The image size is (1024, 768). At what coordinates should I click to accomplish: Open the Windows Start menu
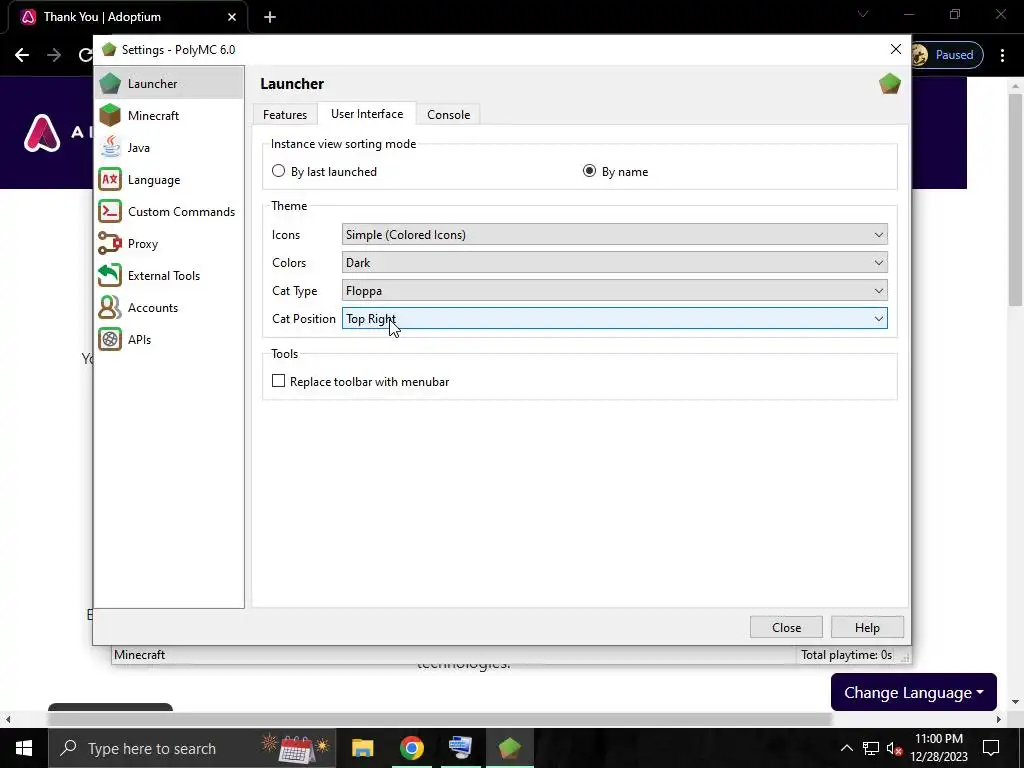(x=24, y=748)
